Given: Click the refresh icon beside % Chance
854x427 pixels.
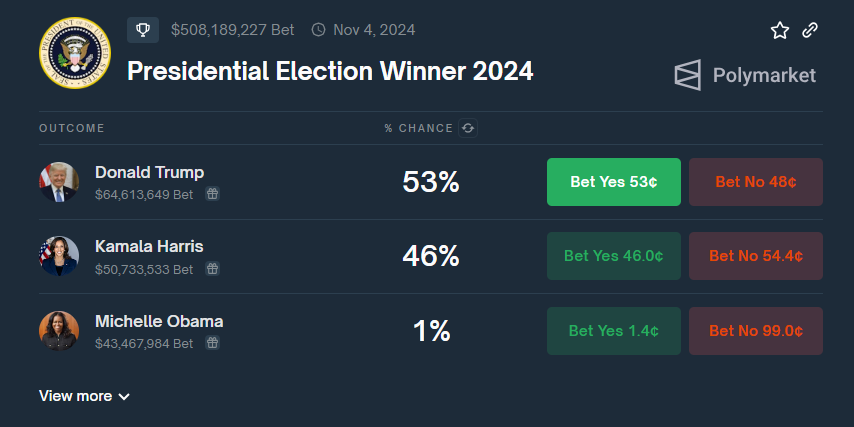Looking at the screenshot, I should (468, 128).
